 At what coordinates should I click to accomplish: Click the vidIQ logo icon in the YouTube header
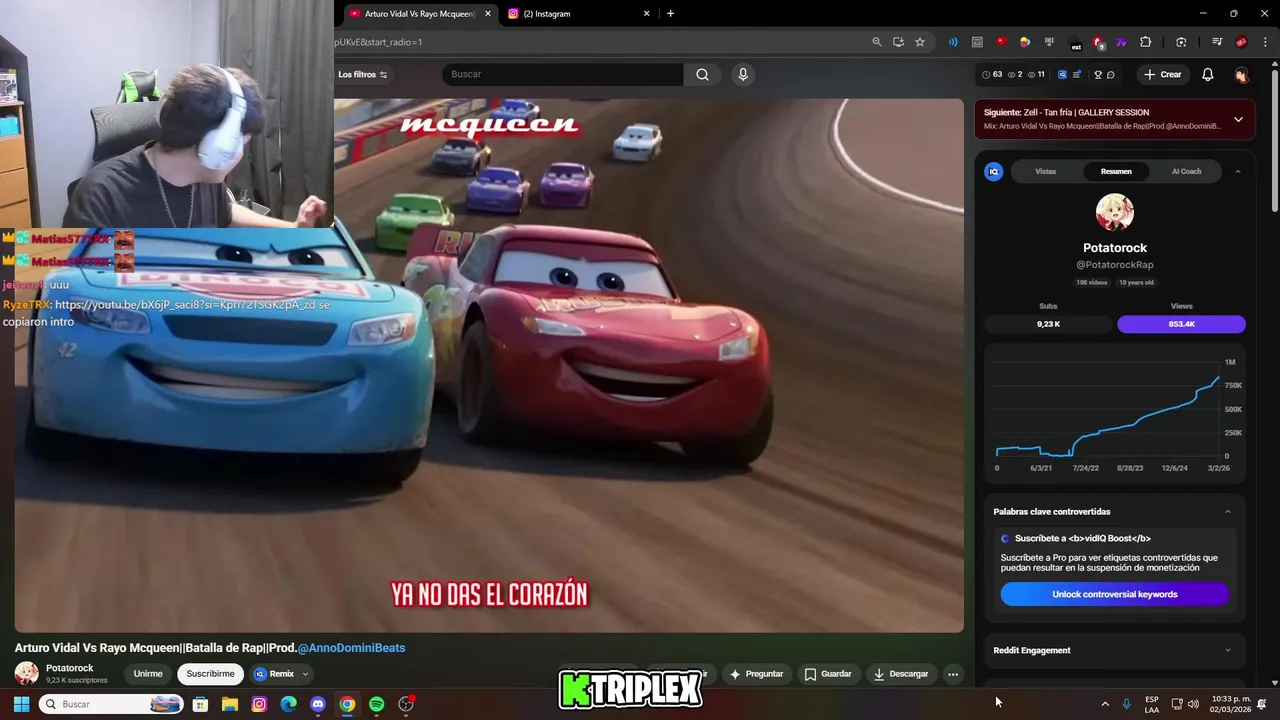1062,75
